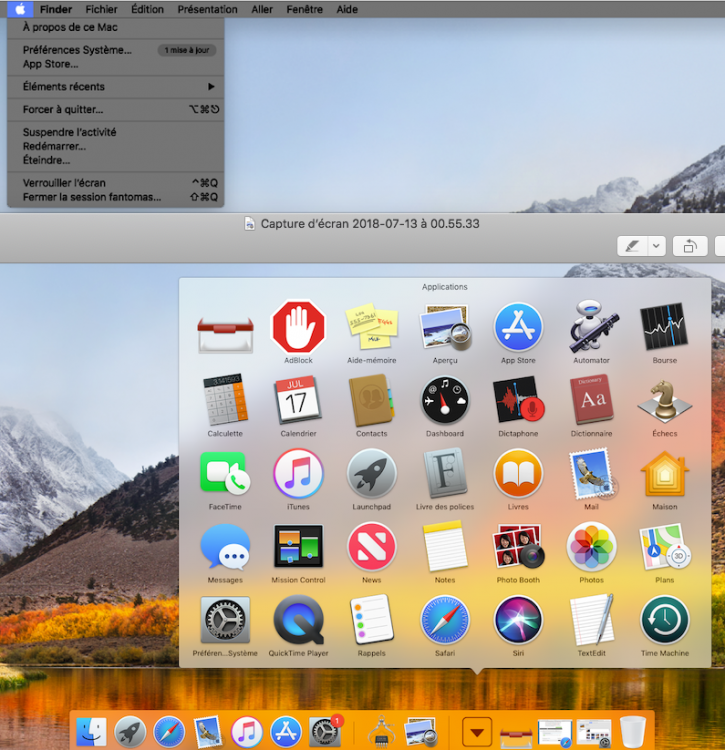This screenshot has height=750, width=725.
Task: Open AdBlock in the Applications stack
Action: pos(298,327)
